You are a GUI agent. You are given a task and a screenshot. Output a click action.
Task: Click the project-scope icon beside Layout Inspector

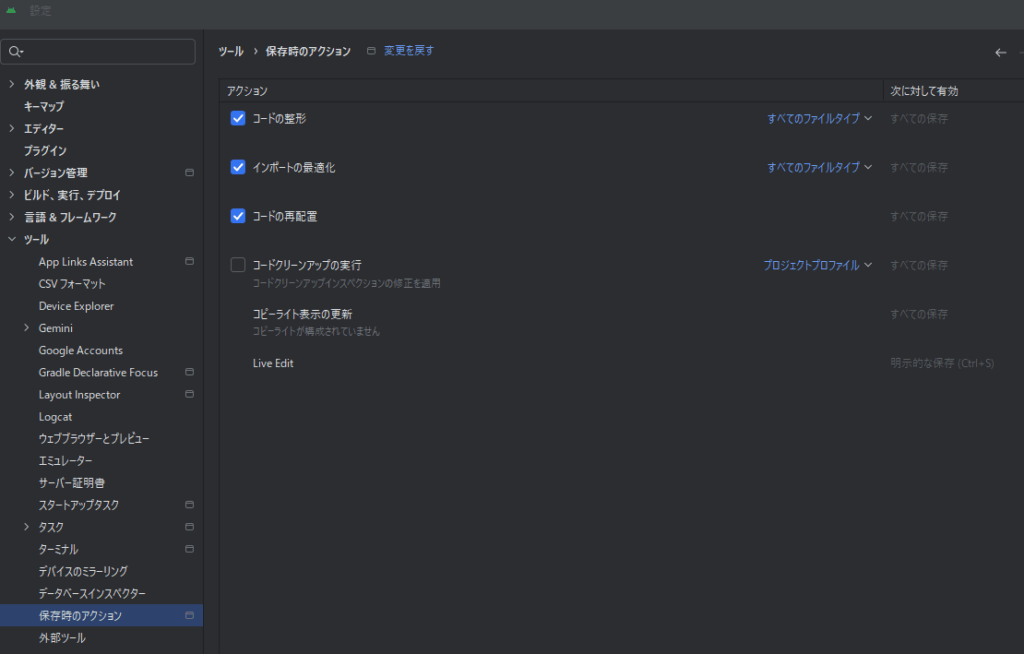pyautogui.click(x=189, y=395)
